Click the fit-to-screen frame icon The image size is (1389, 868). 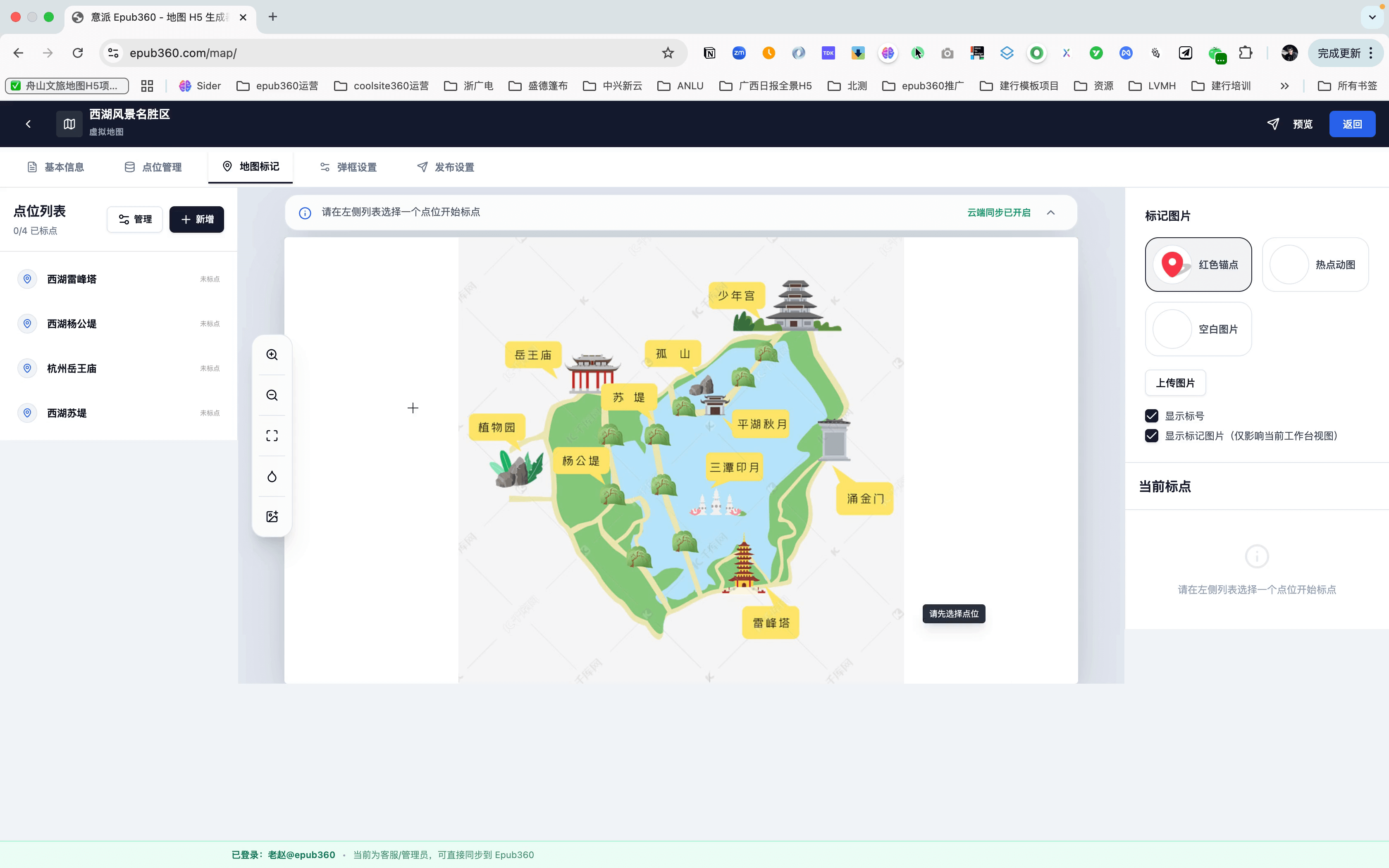click(272, 436)
